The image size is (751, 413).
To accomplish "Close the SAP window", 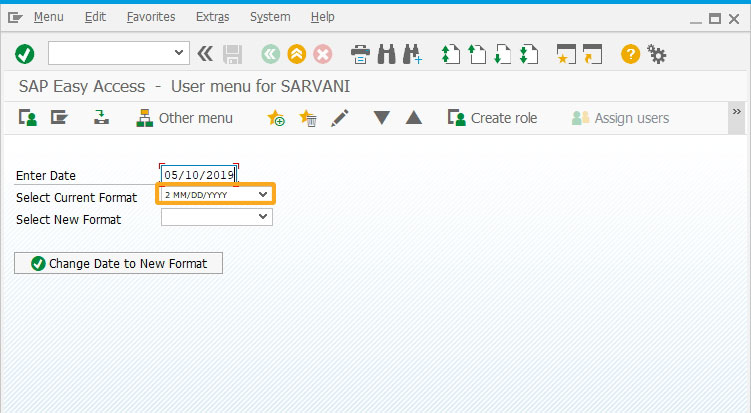I will [734, 19].
